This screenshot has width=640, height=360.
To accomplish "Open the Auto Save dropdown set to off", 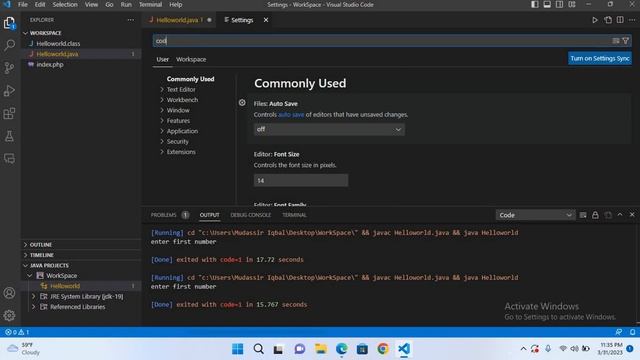I will click(329, 129).
